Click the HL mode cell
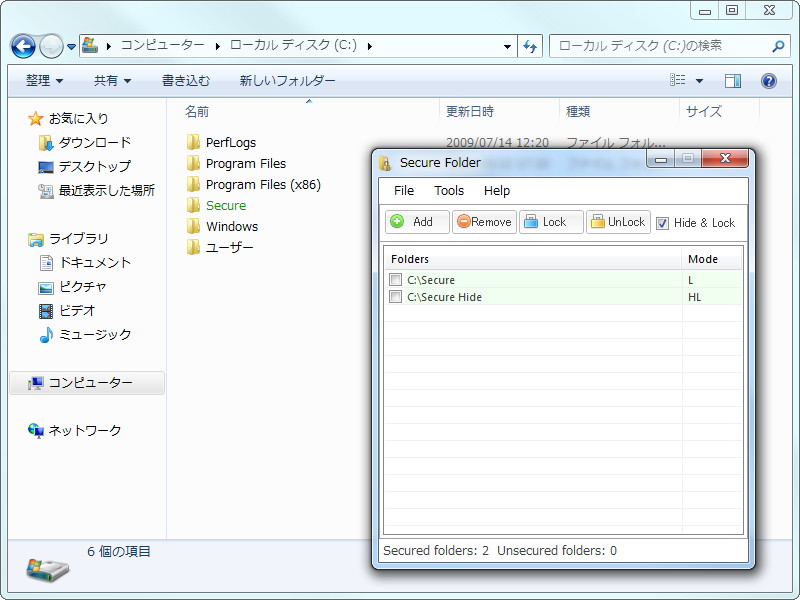Screen dimensions: 800x600 (x=694, y=297)
